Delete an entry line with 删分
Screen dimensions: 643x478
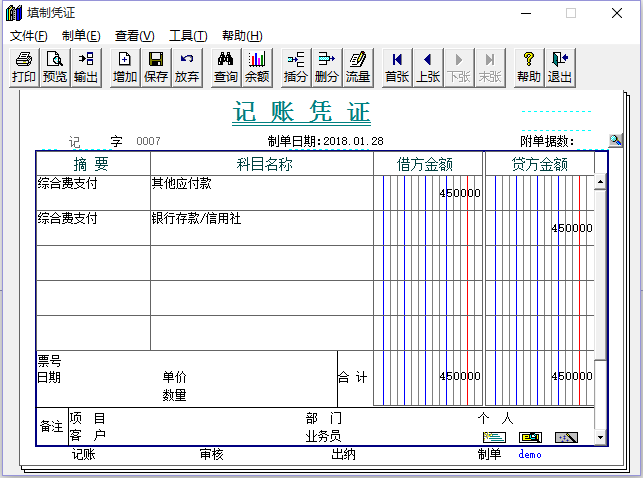pyautogui.click(x=327, y=67)
